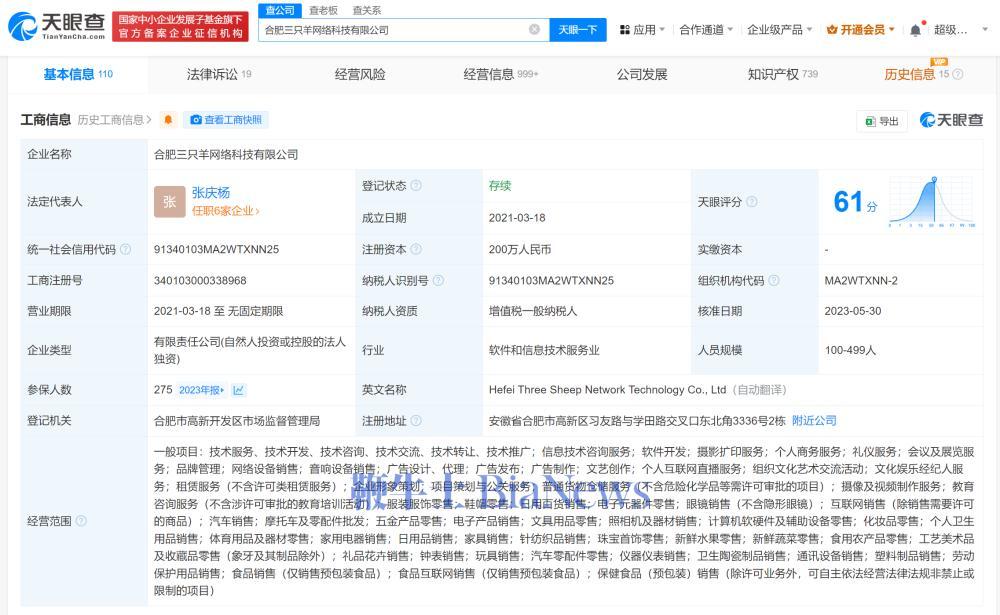Click the green Excel export (导出) icon
1000x615 pixels.
(869, 119)
